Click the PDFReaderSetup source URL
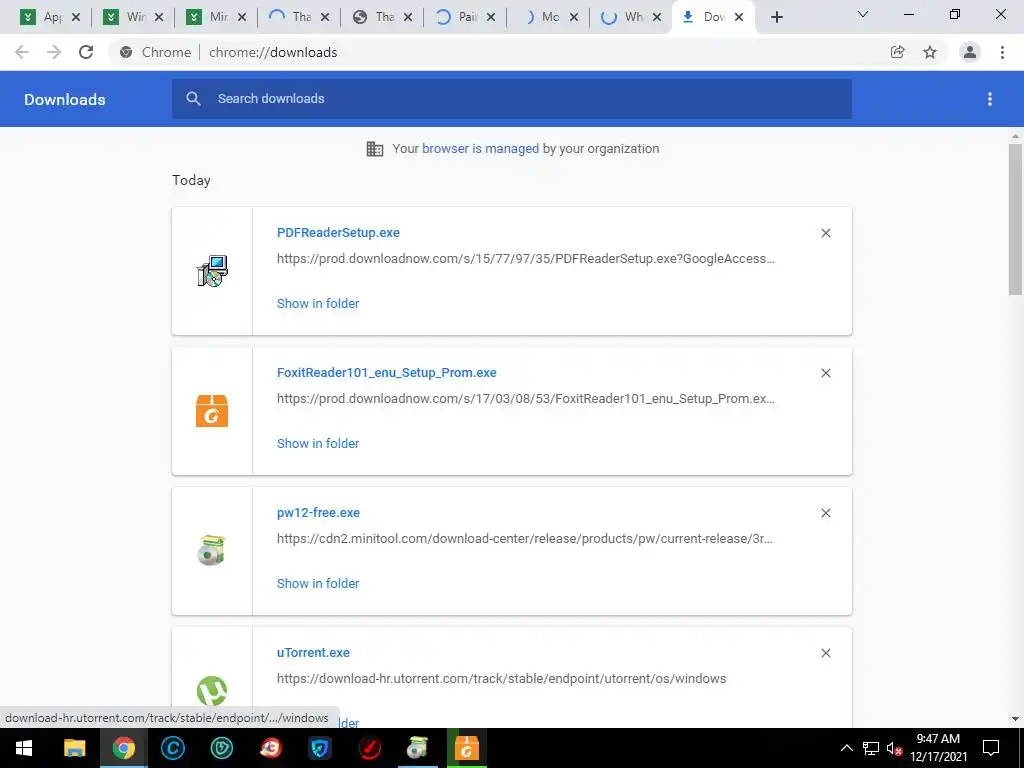Image resolution: width=1024 pixels, height=768 pixels. (526, 259)
